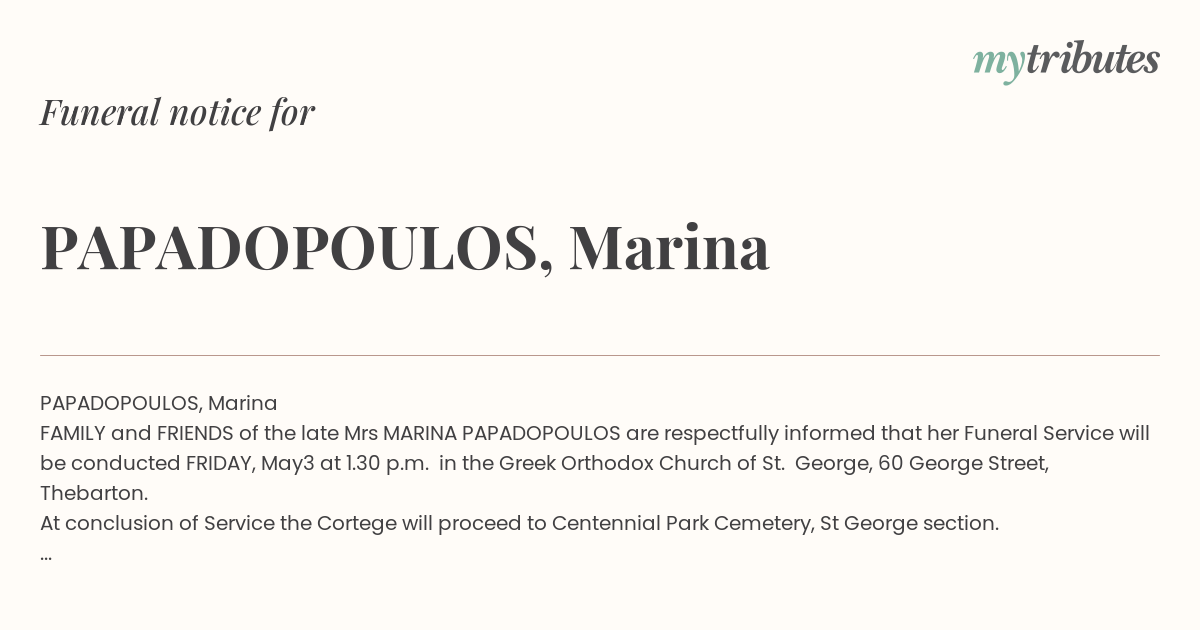Click the trailing ellipsis below notice
Image resolution: width=1200 pixels, height=630 pixels.
click(46, 554)
